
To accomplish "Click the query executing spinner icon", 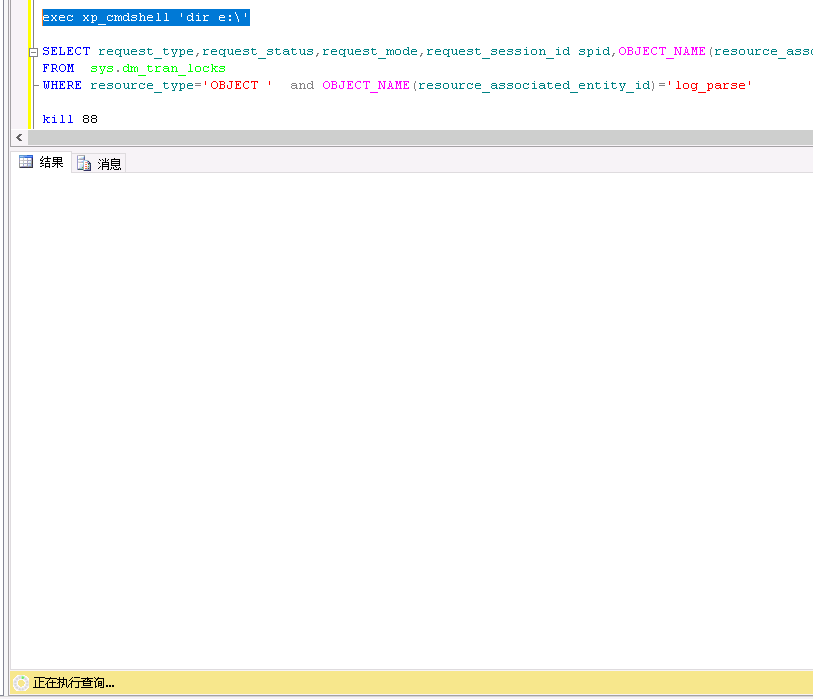I will [20, 683].
